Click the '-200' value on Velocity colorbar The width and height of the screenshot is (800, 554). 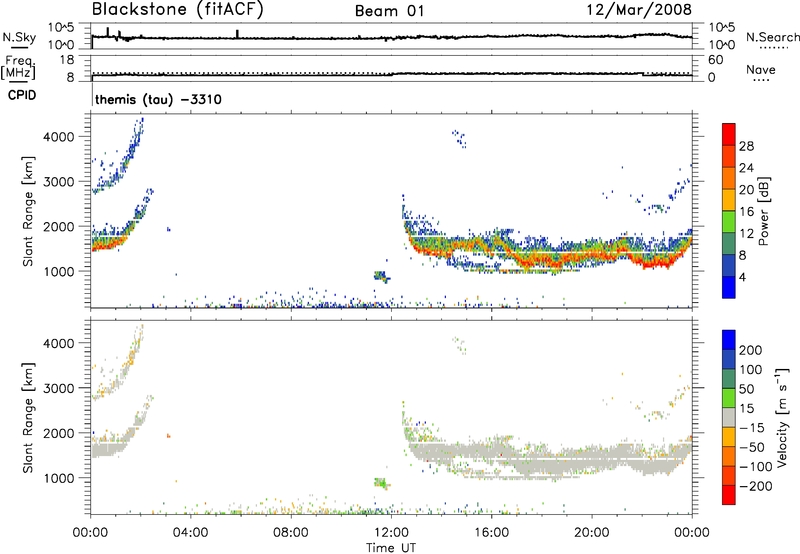point(755,486)
